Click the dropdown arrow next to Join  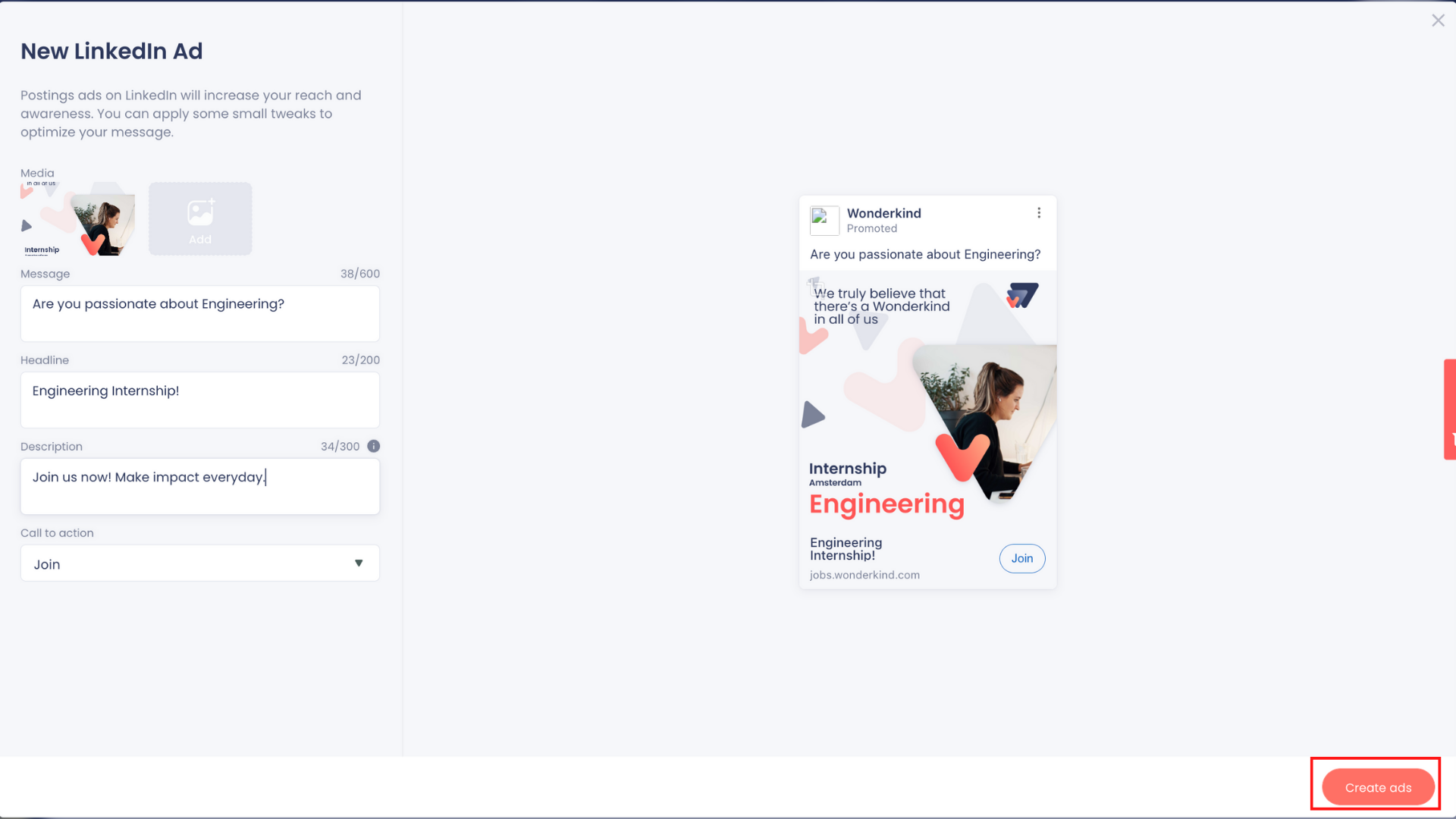tap(359, 563)
